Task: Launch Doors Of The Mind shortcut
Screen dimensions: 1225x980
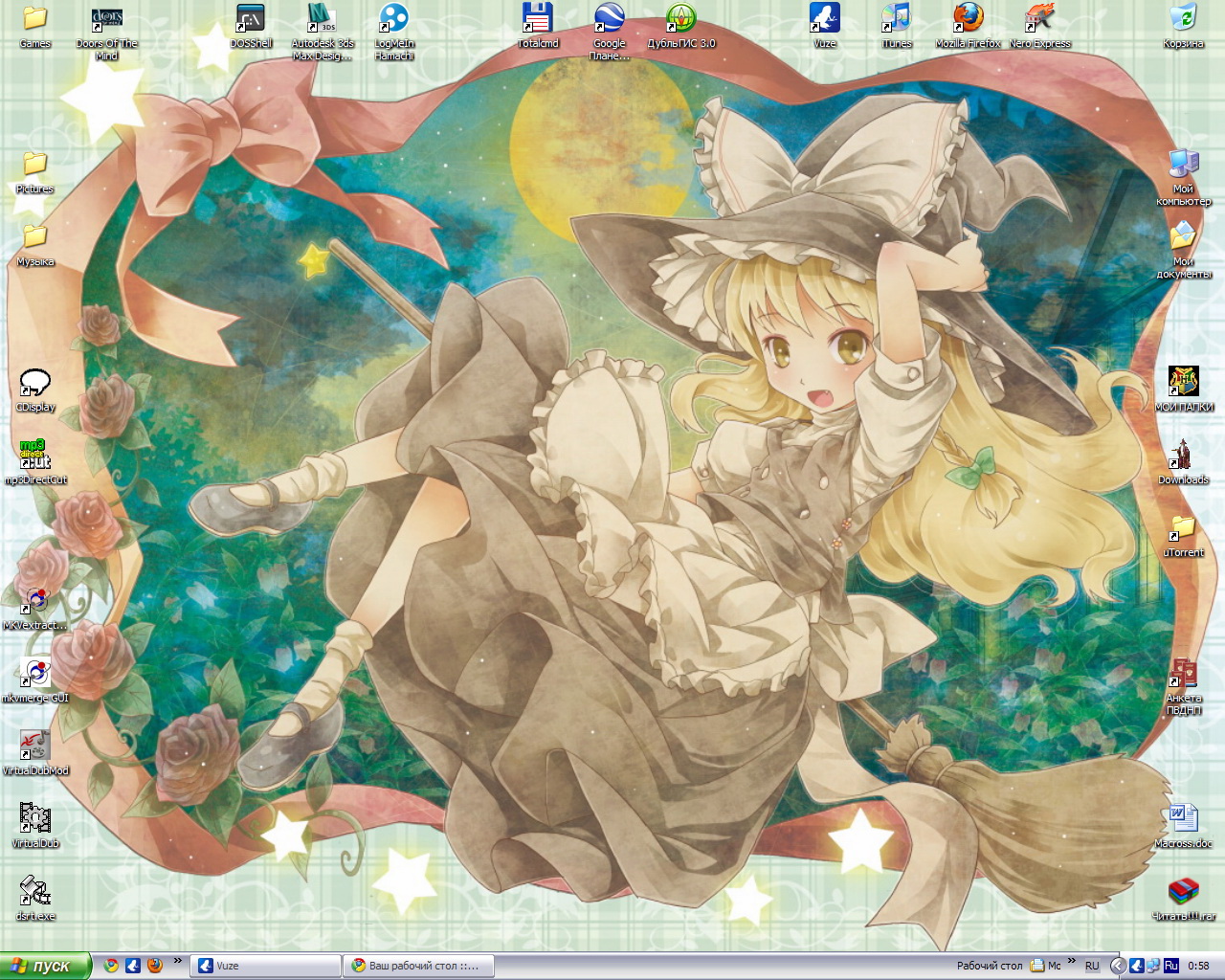Action: click(106, 32)
